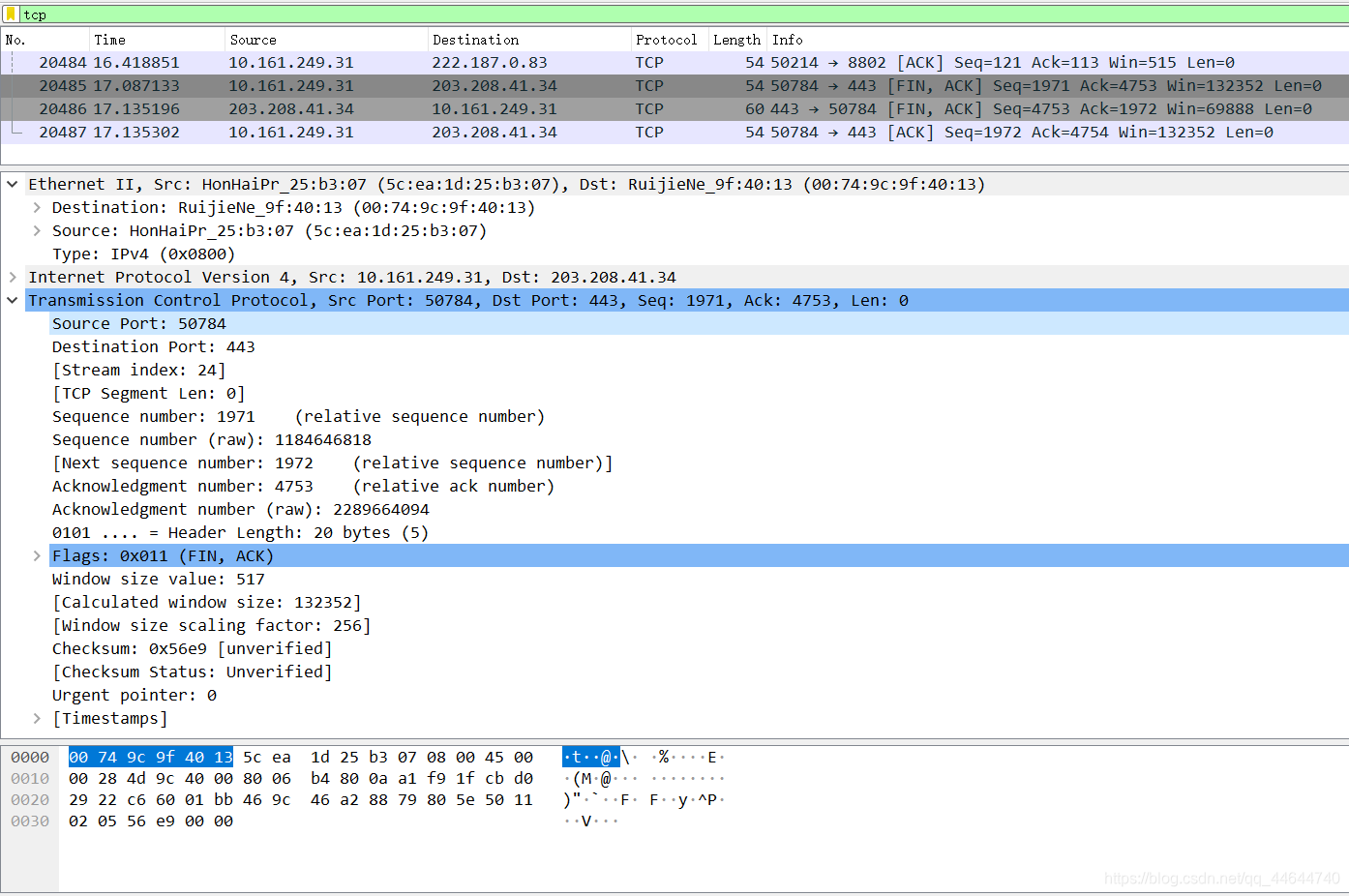Click destination 222.187.0.83 cell
The image size is (1349, 896).
point(490,63)
